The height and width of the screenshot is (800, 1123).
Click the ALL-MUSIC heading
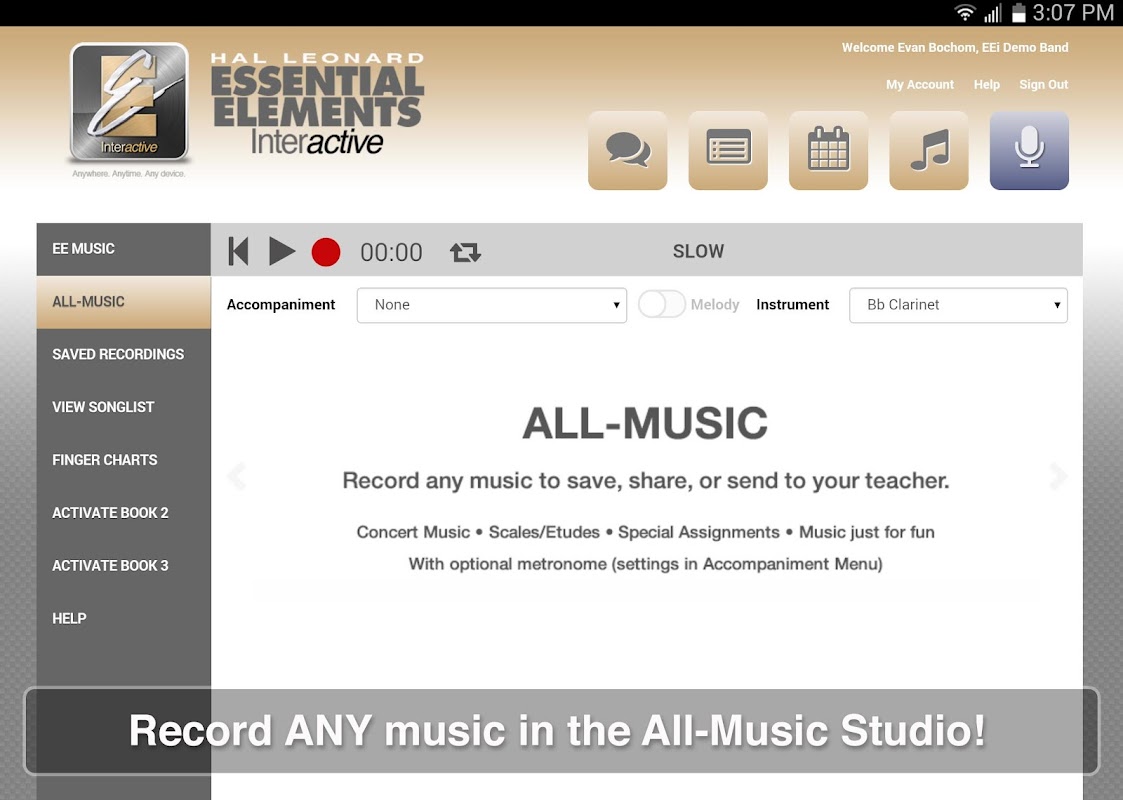645,423
